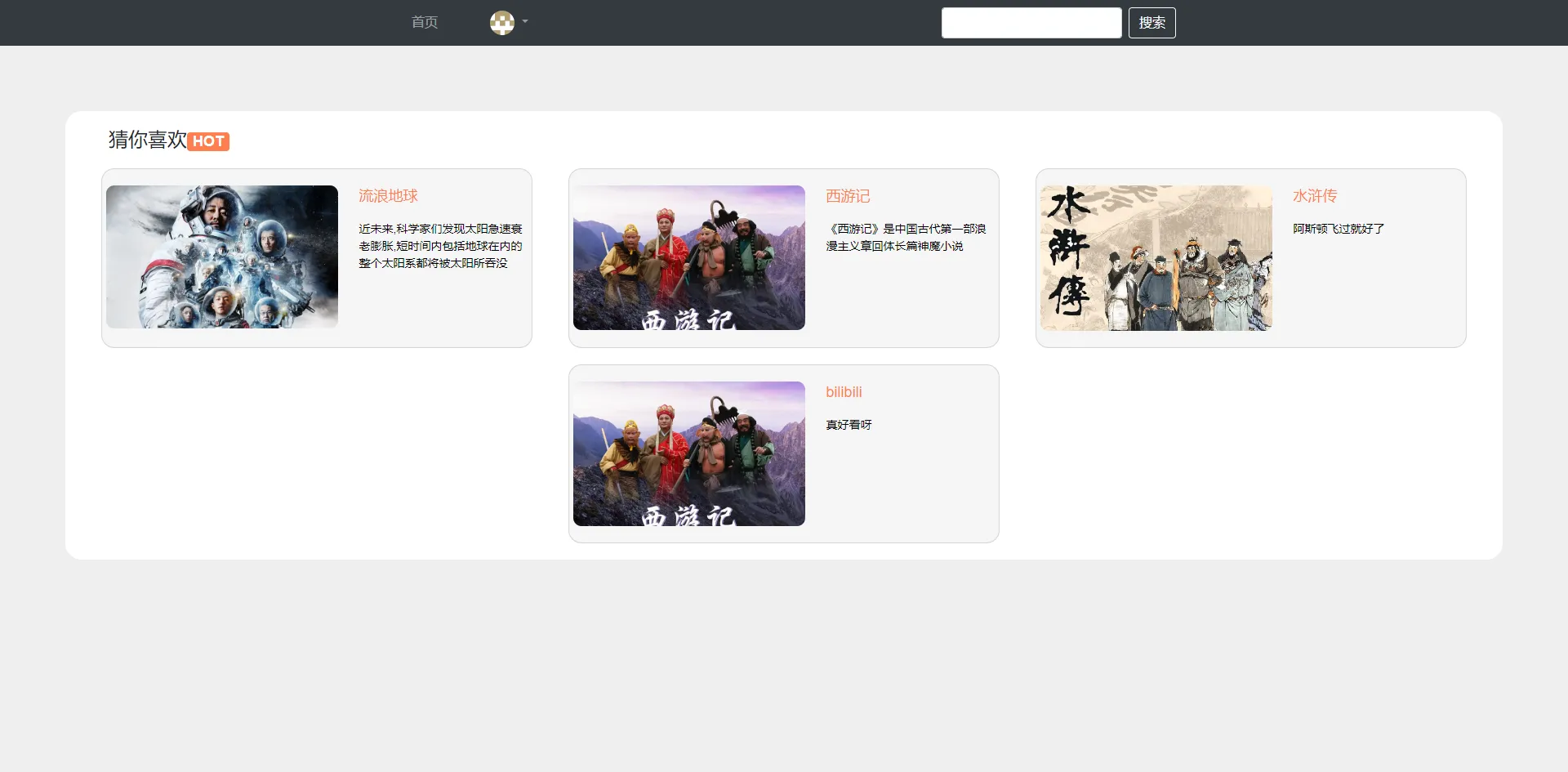Expand the avatar dropdown arrow
This screenshot has height=772, width=1568.
pyautogui.click(x=525, y=22)
